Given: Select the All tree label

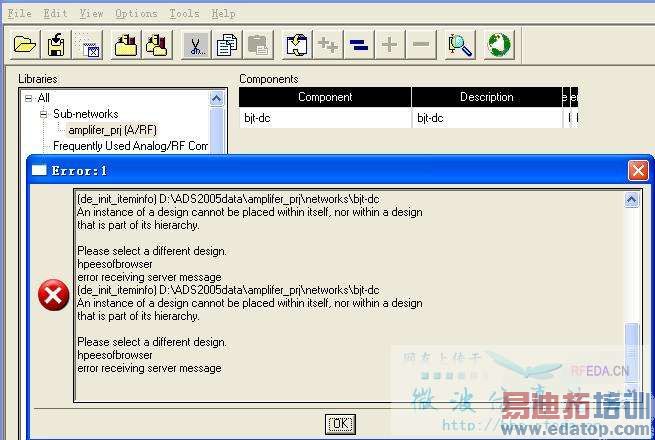Looking at the screenshot, I should coord(43,98).
